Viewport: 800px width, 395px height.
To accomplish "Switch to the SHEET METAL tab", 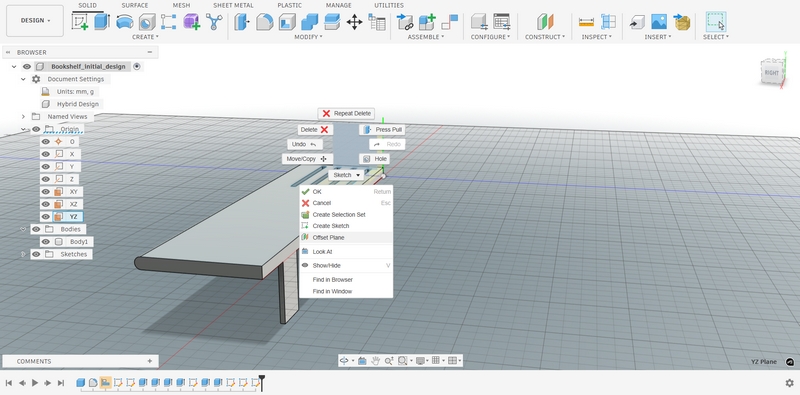I will click(x=233, y=5).
